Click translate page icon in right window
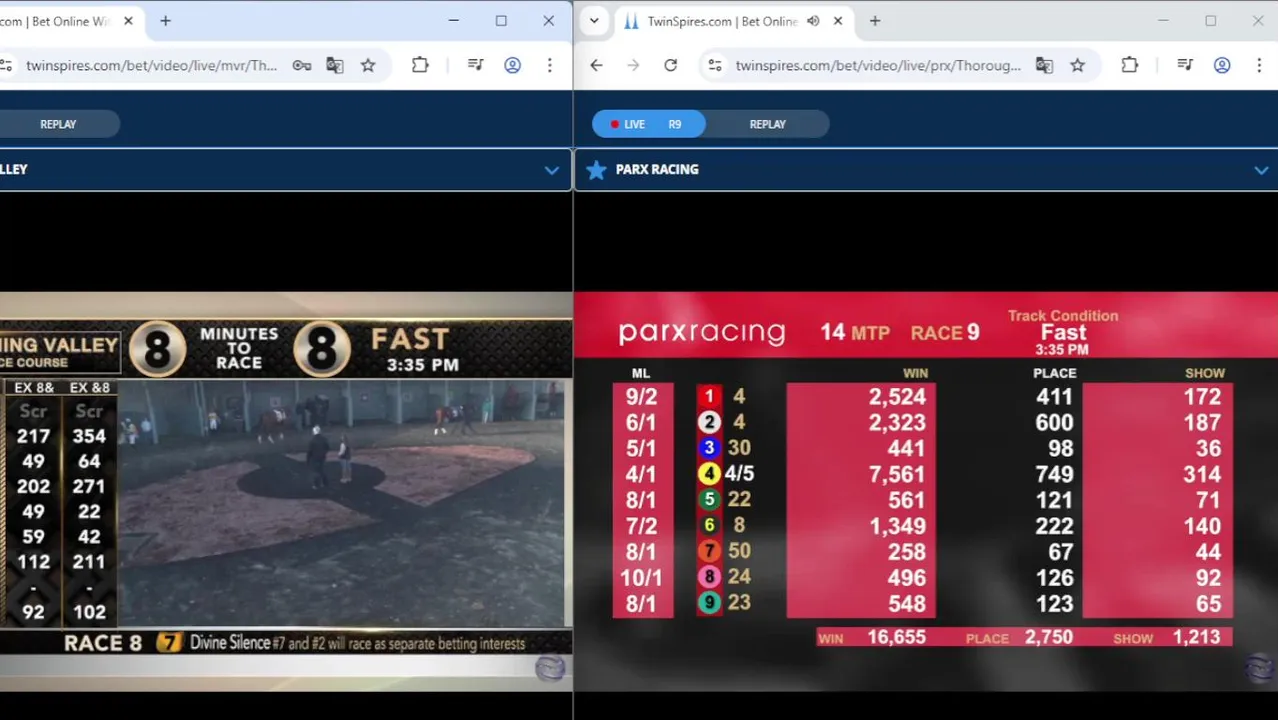1278x720 pixels. coord(1044,65)
